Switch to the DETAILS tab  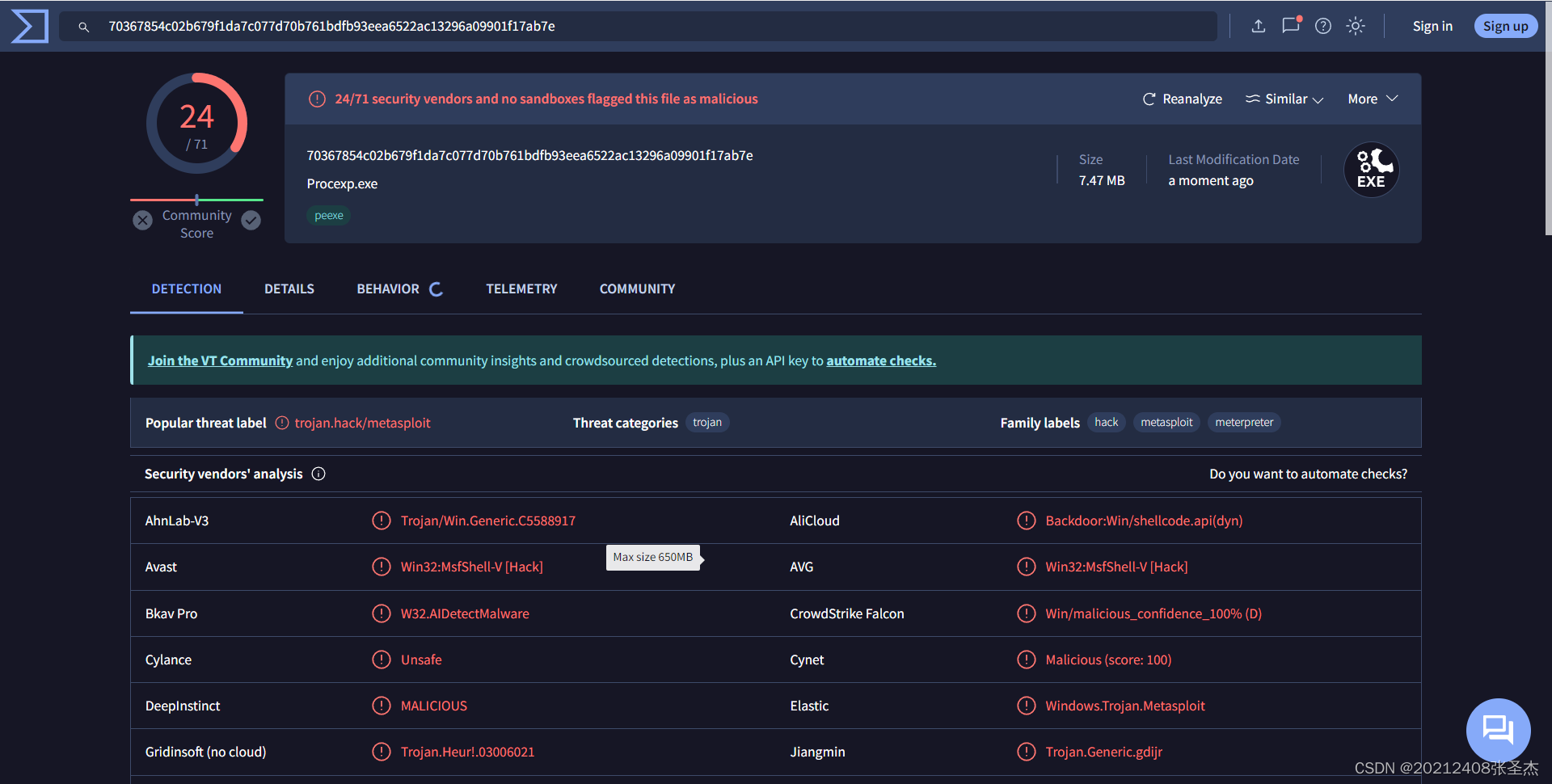coord(289,289)
